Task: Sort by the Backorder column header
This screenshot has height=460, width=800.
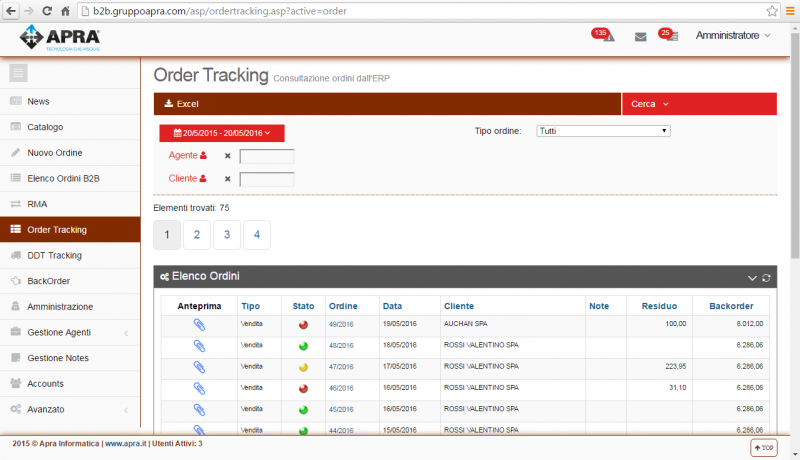Action: pos(731,306)
